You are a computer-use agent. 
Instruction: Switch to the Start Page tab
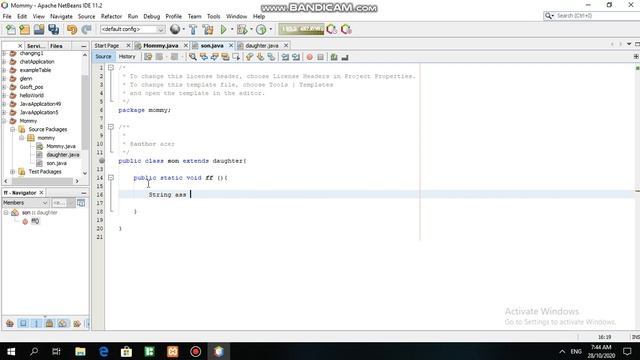107,46
